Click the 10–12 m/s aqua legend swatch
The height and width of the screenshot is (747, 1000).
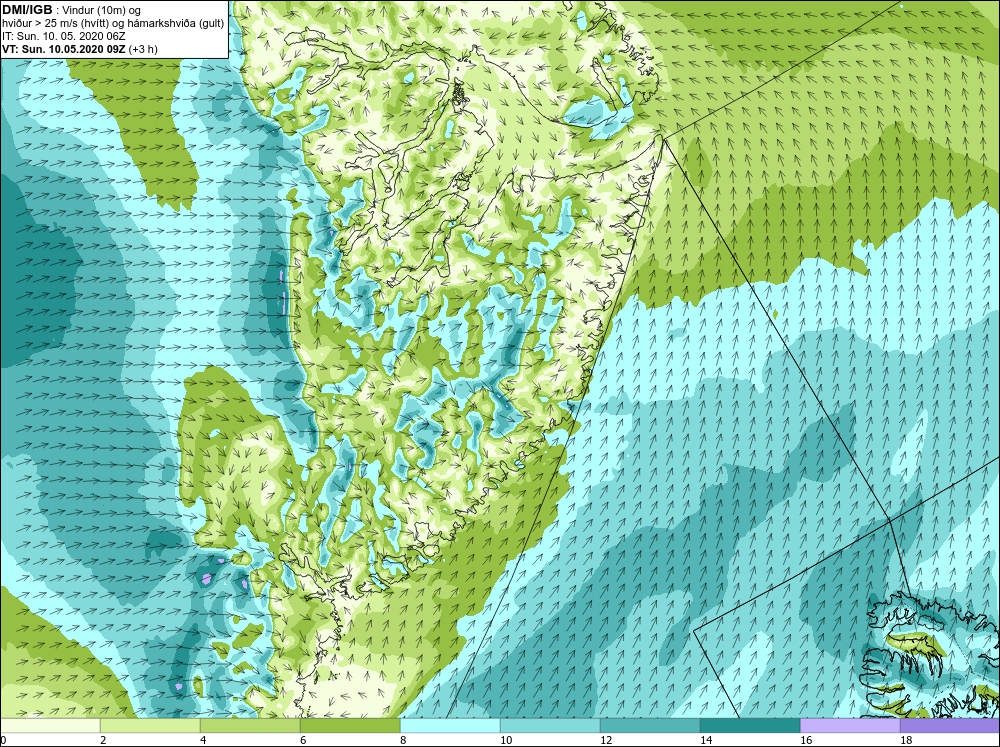[x=550, y=726]
